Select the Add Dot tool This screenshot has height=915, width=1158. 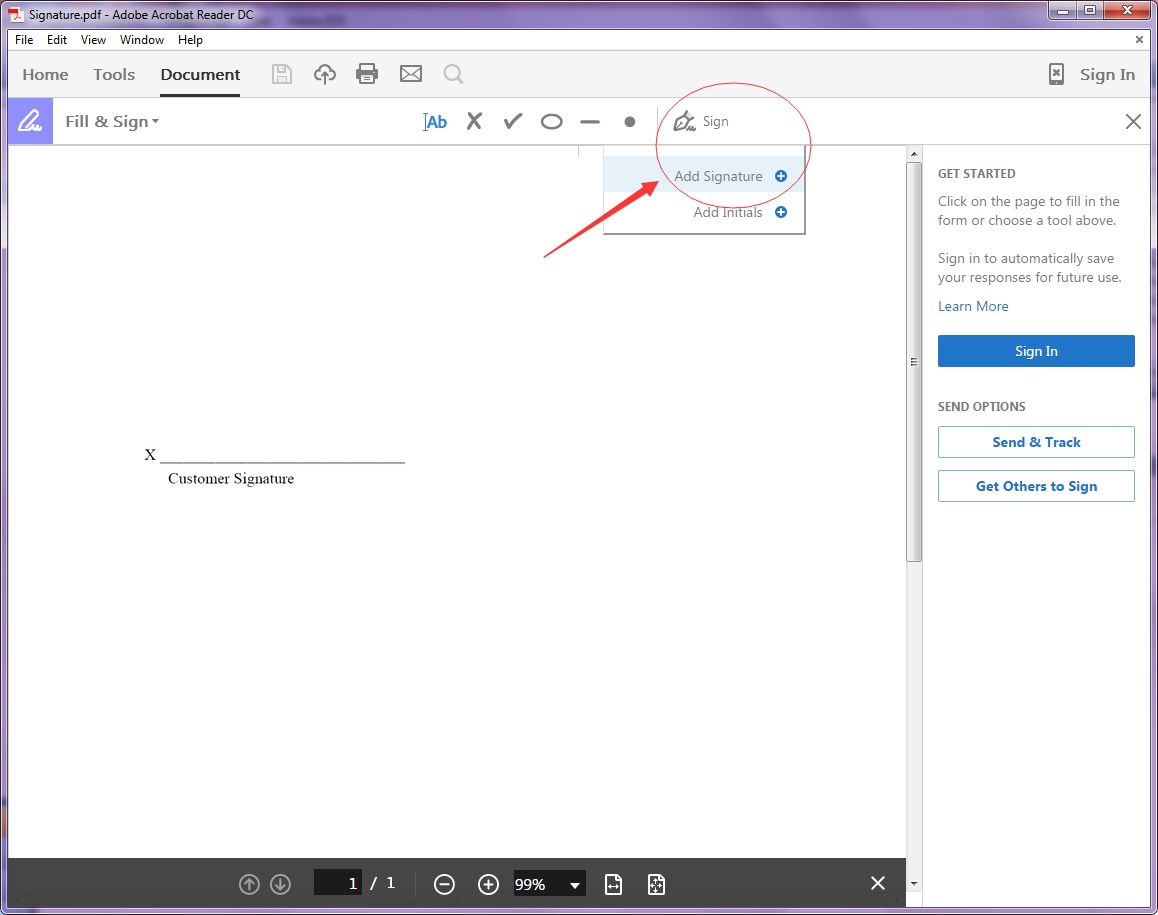click(629, 122)
